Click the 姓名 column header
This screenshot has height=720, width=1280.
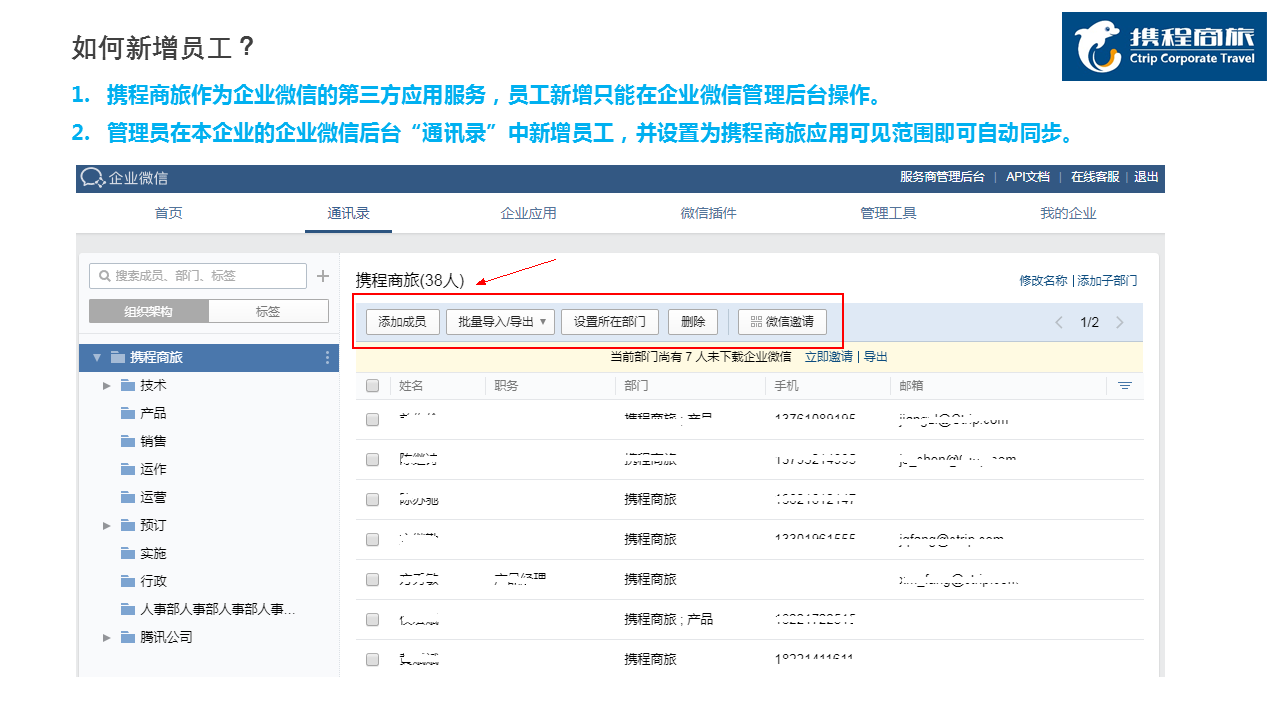tap(411, 385)
